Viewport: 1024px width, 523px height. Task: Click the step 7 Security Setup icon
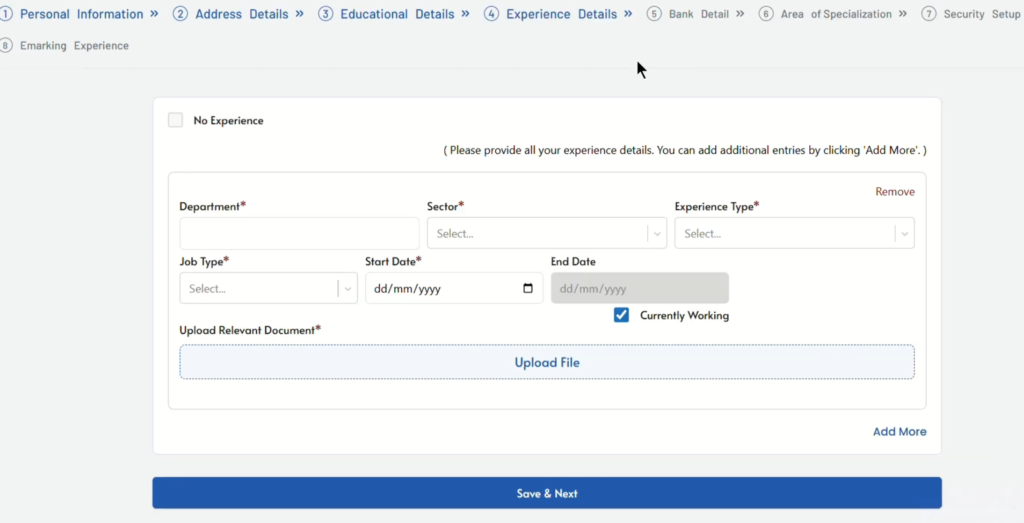929,14
